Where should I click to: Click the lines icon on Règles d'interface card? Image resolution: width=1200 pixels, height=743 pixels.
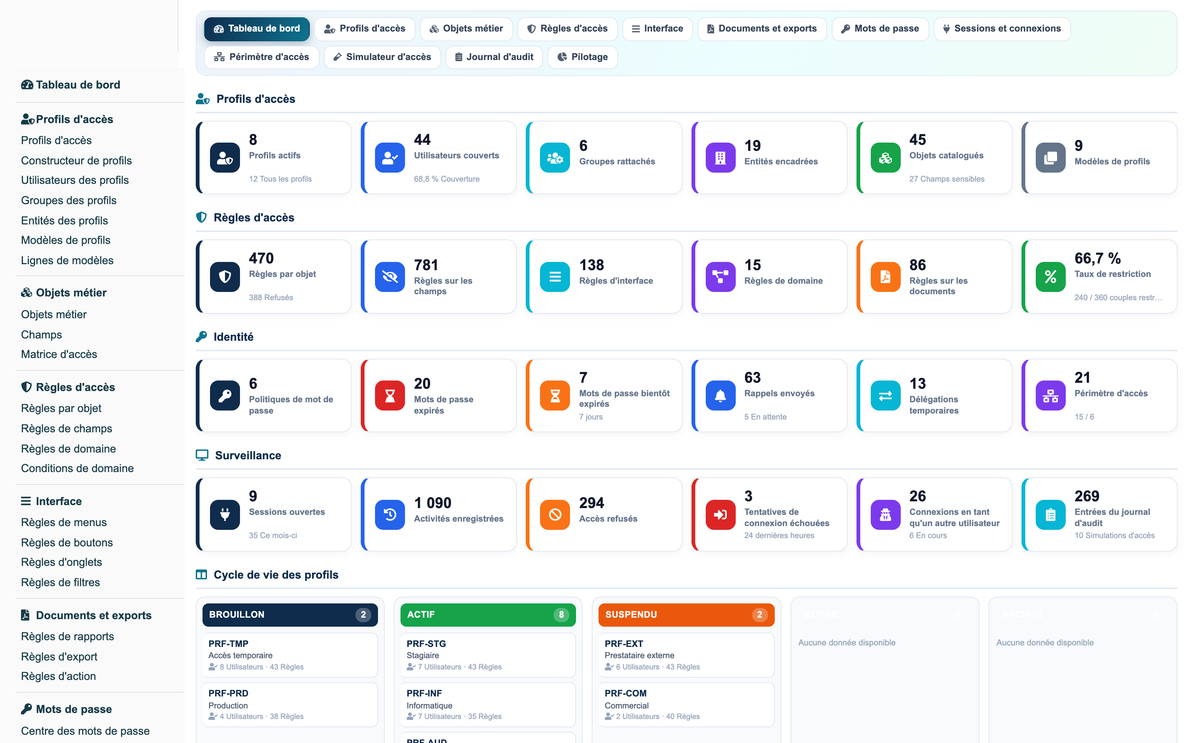[x=555, y=277]
